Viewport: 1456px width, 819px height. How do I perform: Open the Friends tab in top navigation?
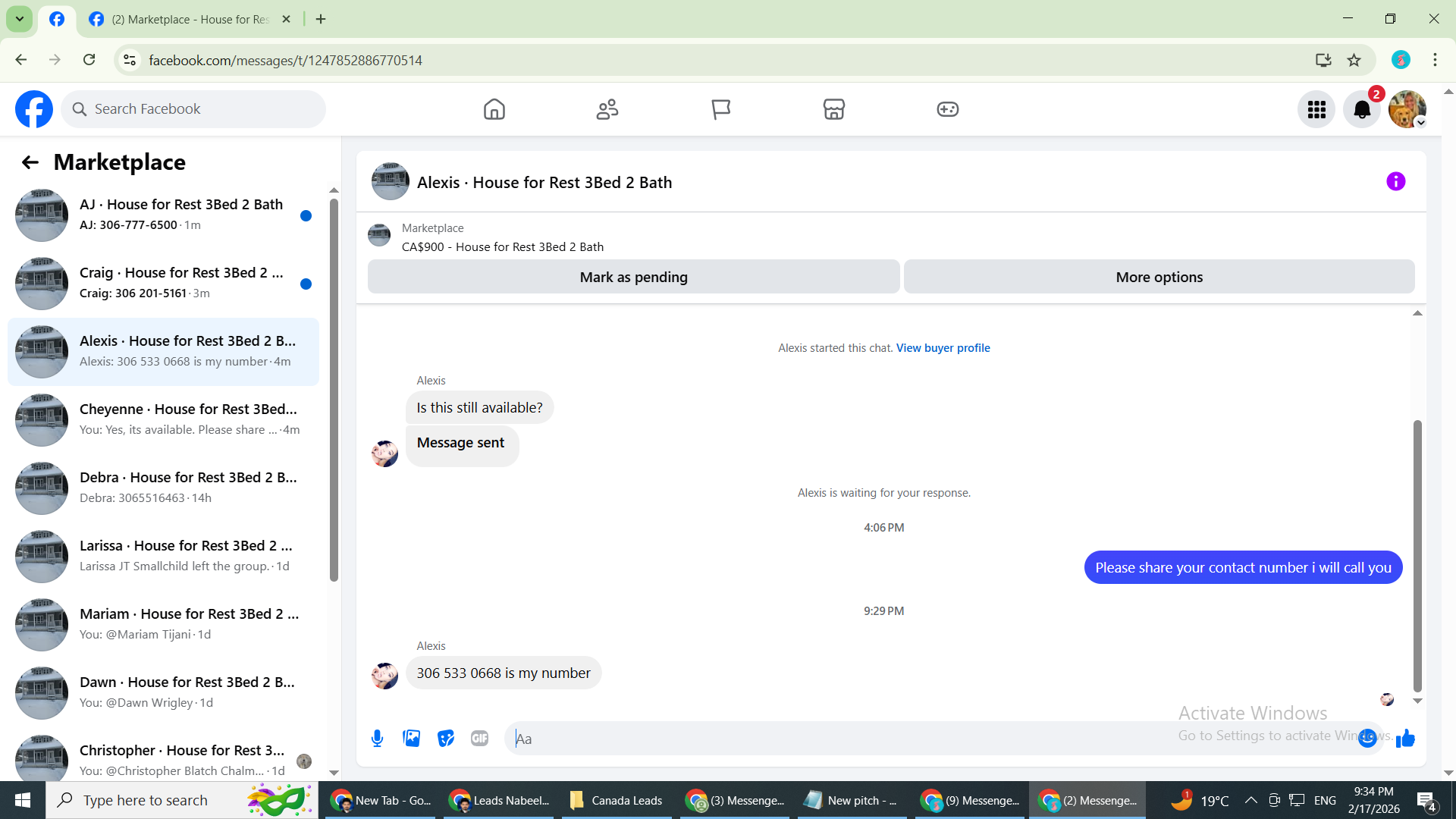click(607, 110)
